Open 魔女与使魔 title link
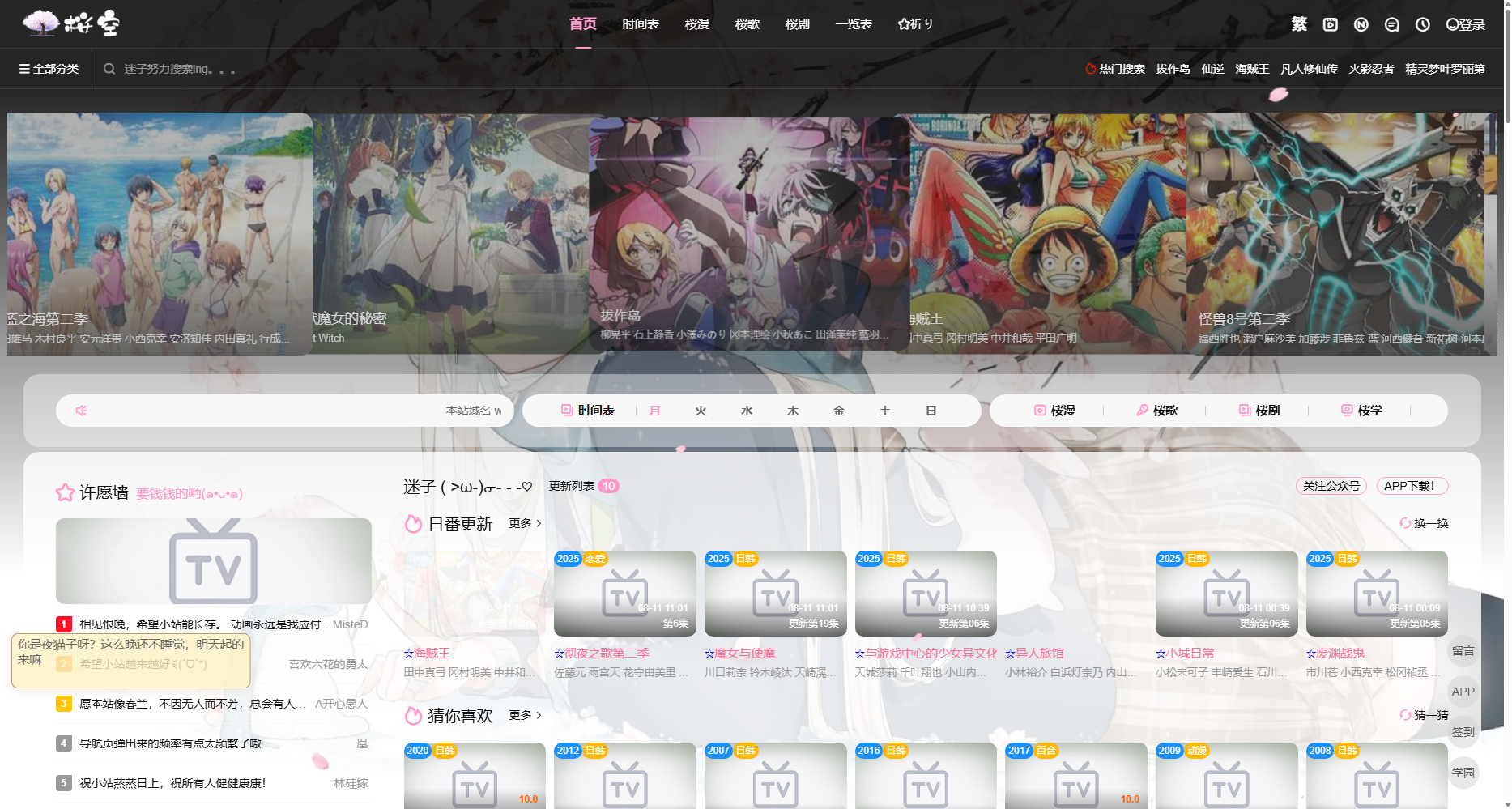1512x809 pixels. [739, 653]
